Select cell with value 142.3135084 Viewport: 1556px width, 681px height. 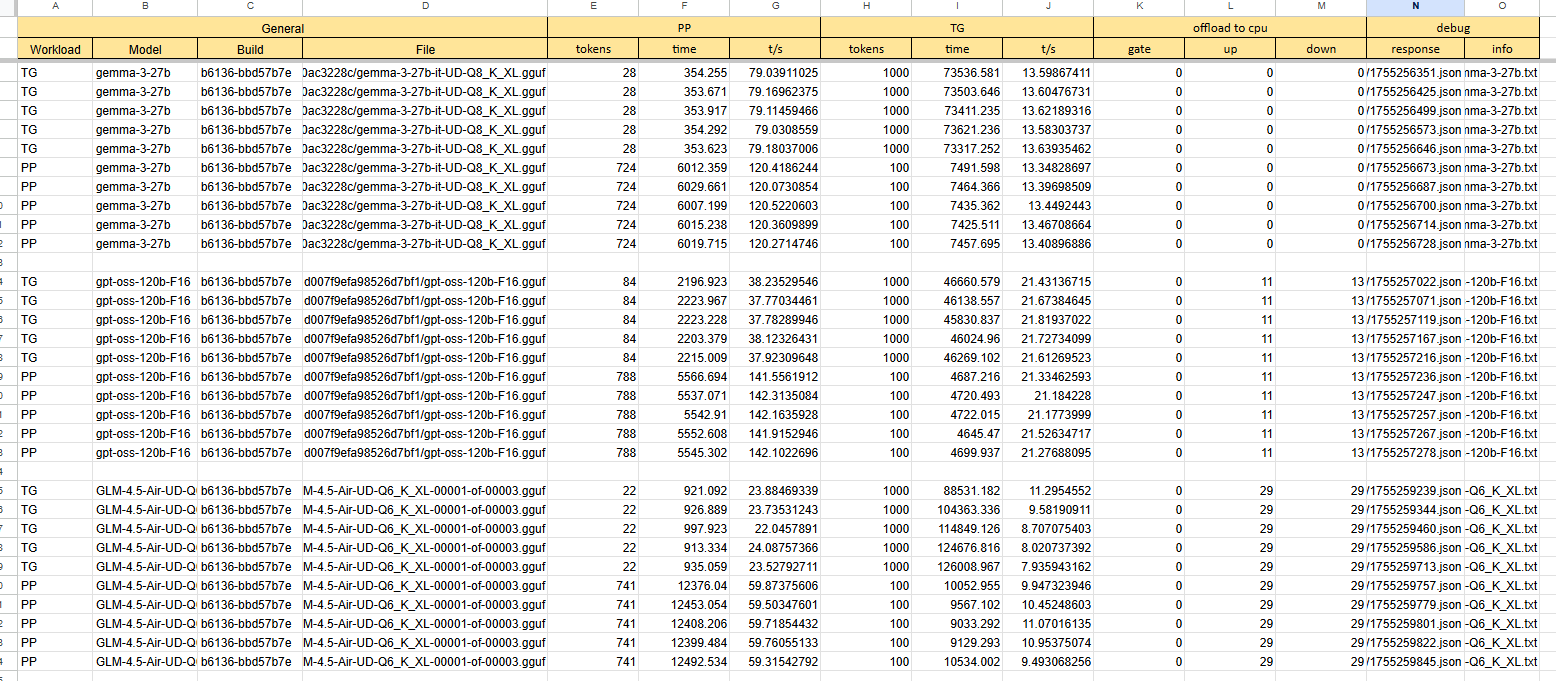click(x=775, y=396)
